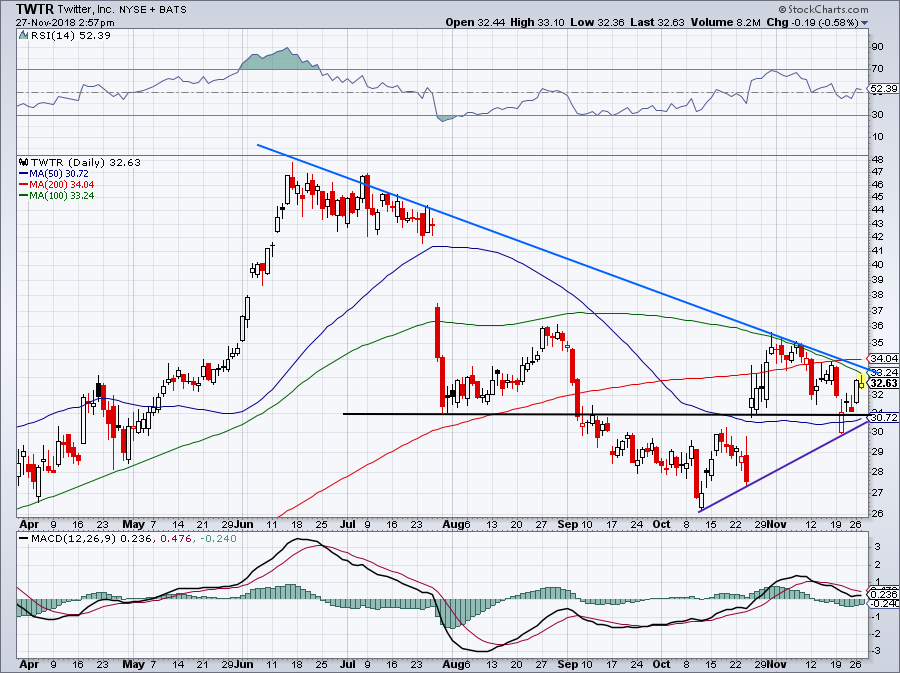Click the RSI(14) 52.39 legend text
900x673 pixels.
pos(70,35)
